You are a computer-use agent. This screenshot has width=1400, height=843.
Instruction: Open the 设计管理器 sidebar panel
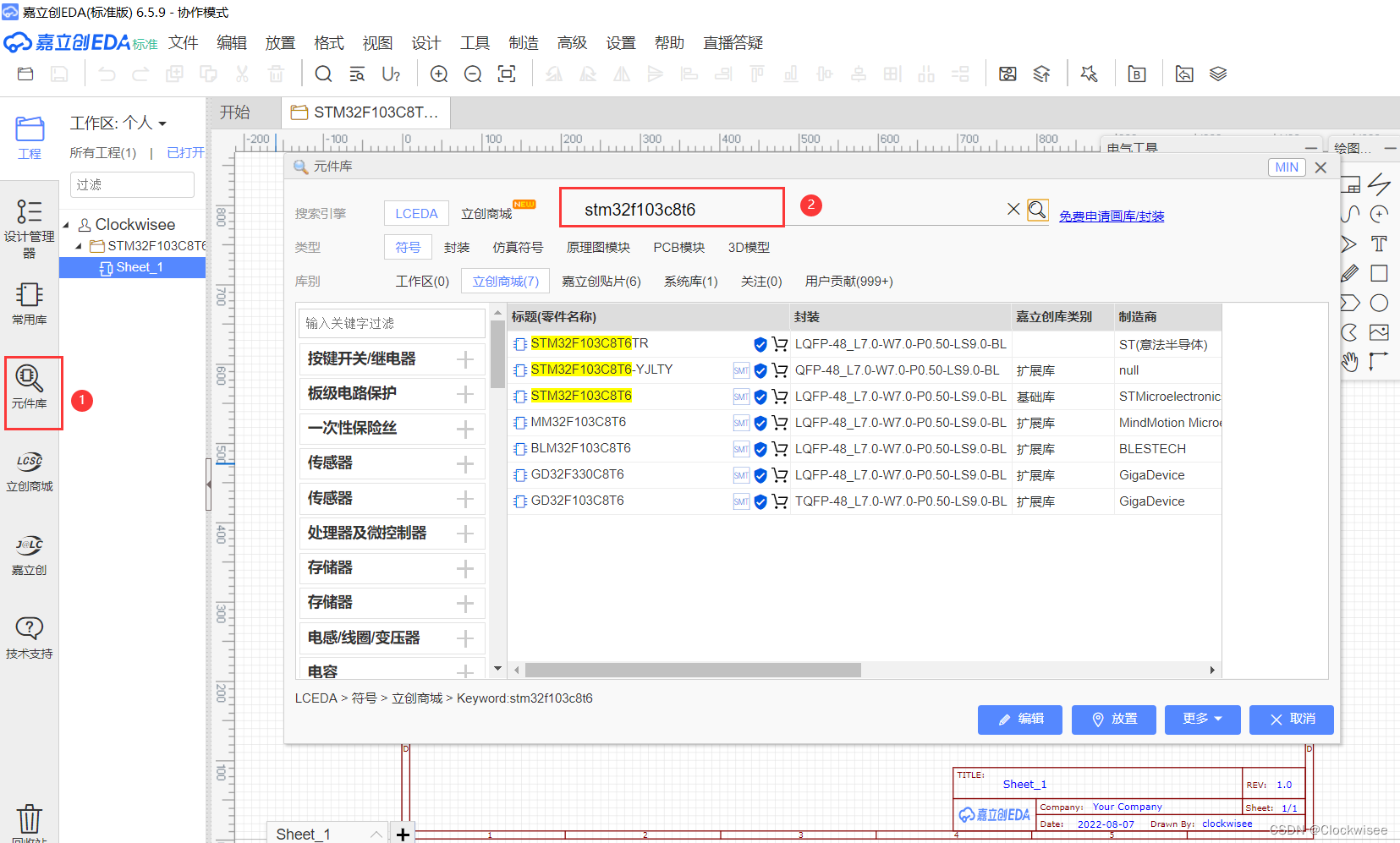[x=30, y=228]
